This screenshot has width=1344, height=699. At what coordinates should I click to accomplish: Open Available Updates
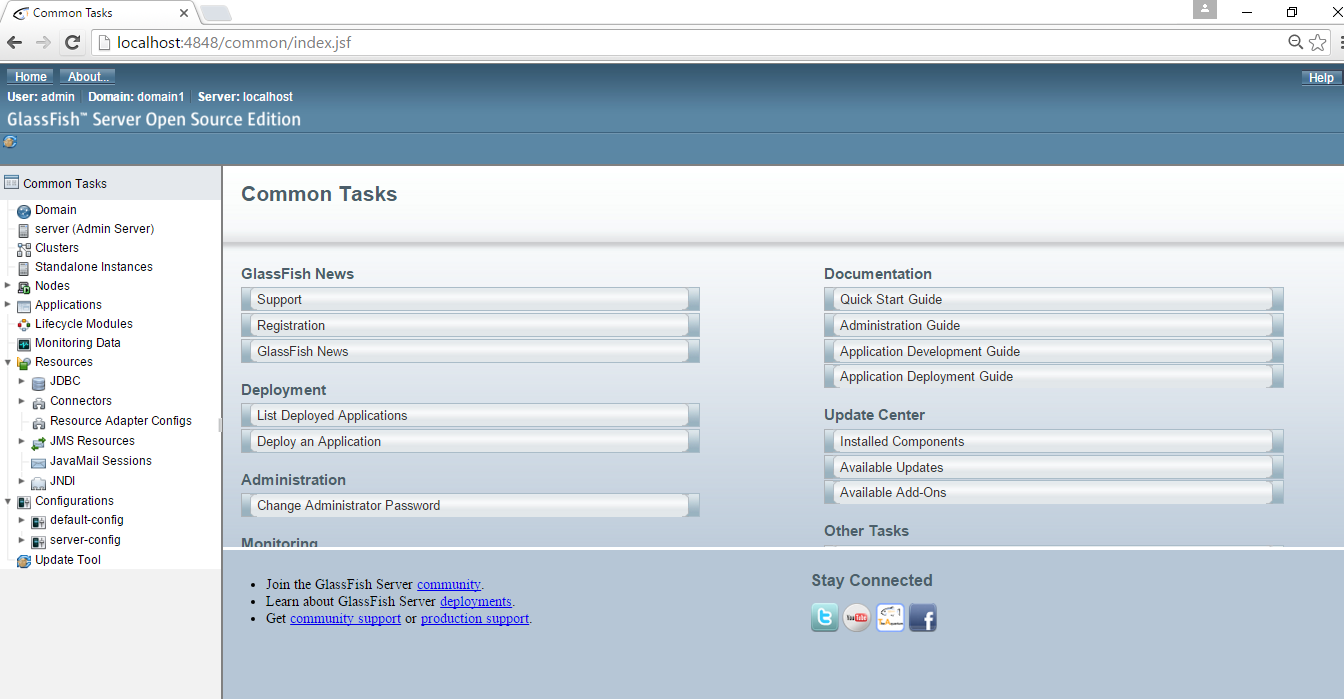click(x=1054, y=468)
